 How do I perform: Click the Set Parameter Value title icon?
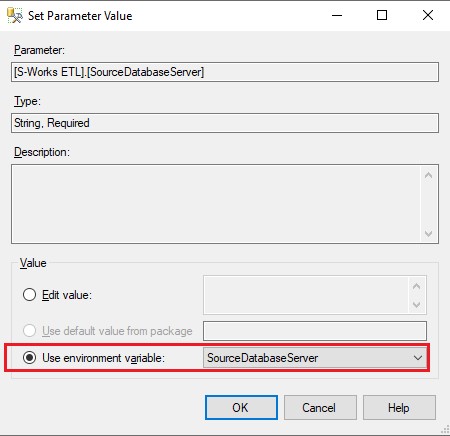coord(15,16)
